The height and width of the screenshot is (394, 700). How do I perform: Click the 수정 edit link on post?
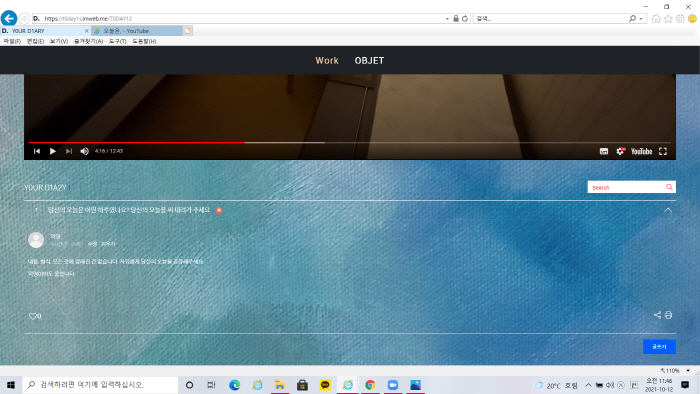click(92, 244)
